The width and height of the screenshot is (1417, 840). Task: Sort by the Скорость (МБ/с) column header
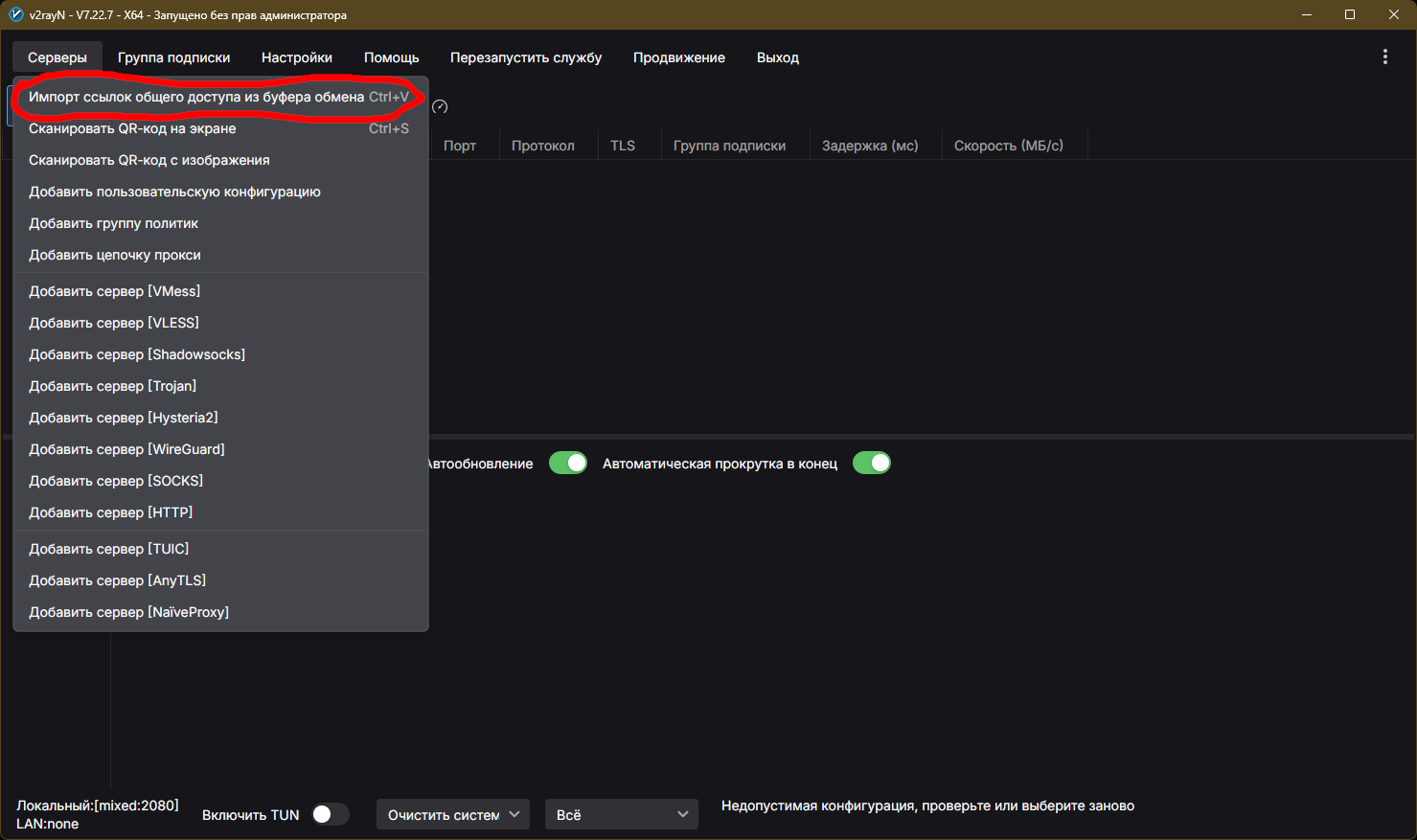1009,146
